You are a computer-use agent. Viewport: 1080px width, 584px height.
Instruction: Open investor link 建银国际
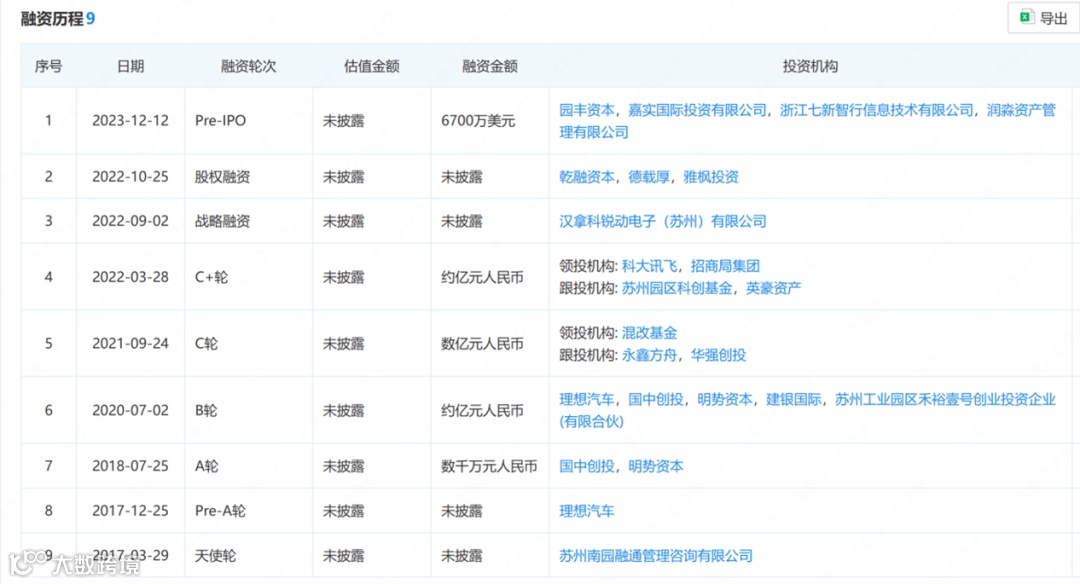(793, 399)
